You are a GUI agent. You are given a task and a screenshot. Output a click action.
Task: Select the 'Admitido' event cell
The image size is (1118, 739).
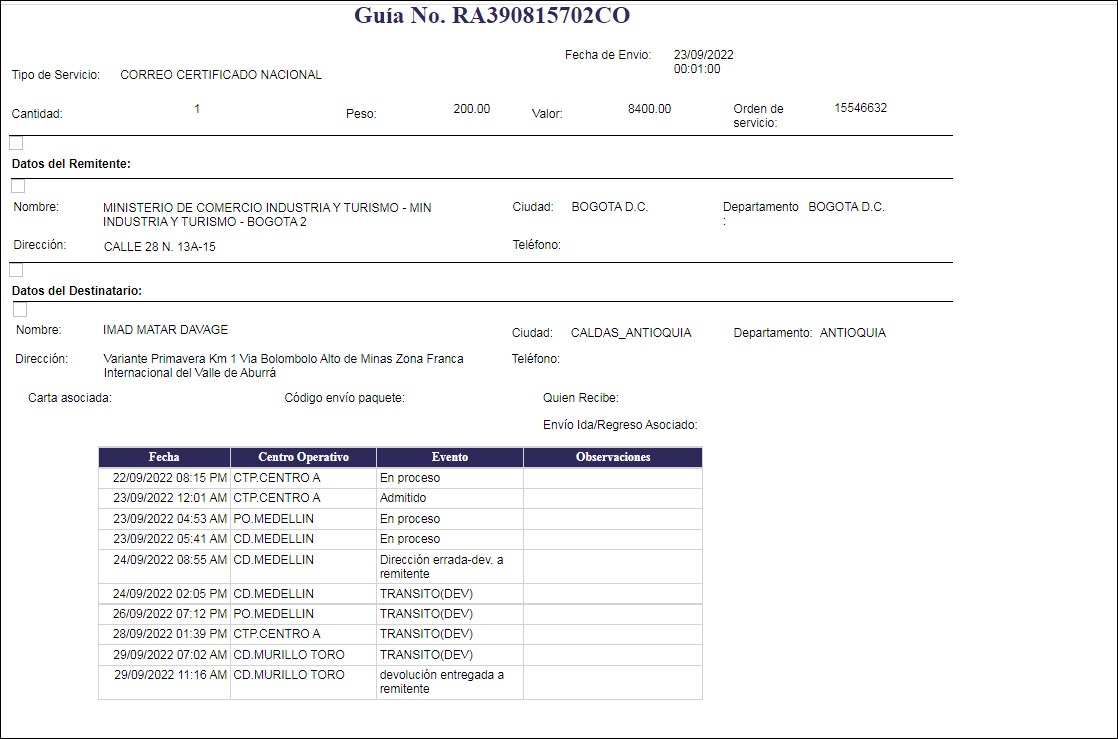point(403,497)
